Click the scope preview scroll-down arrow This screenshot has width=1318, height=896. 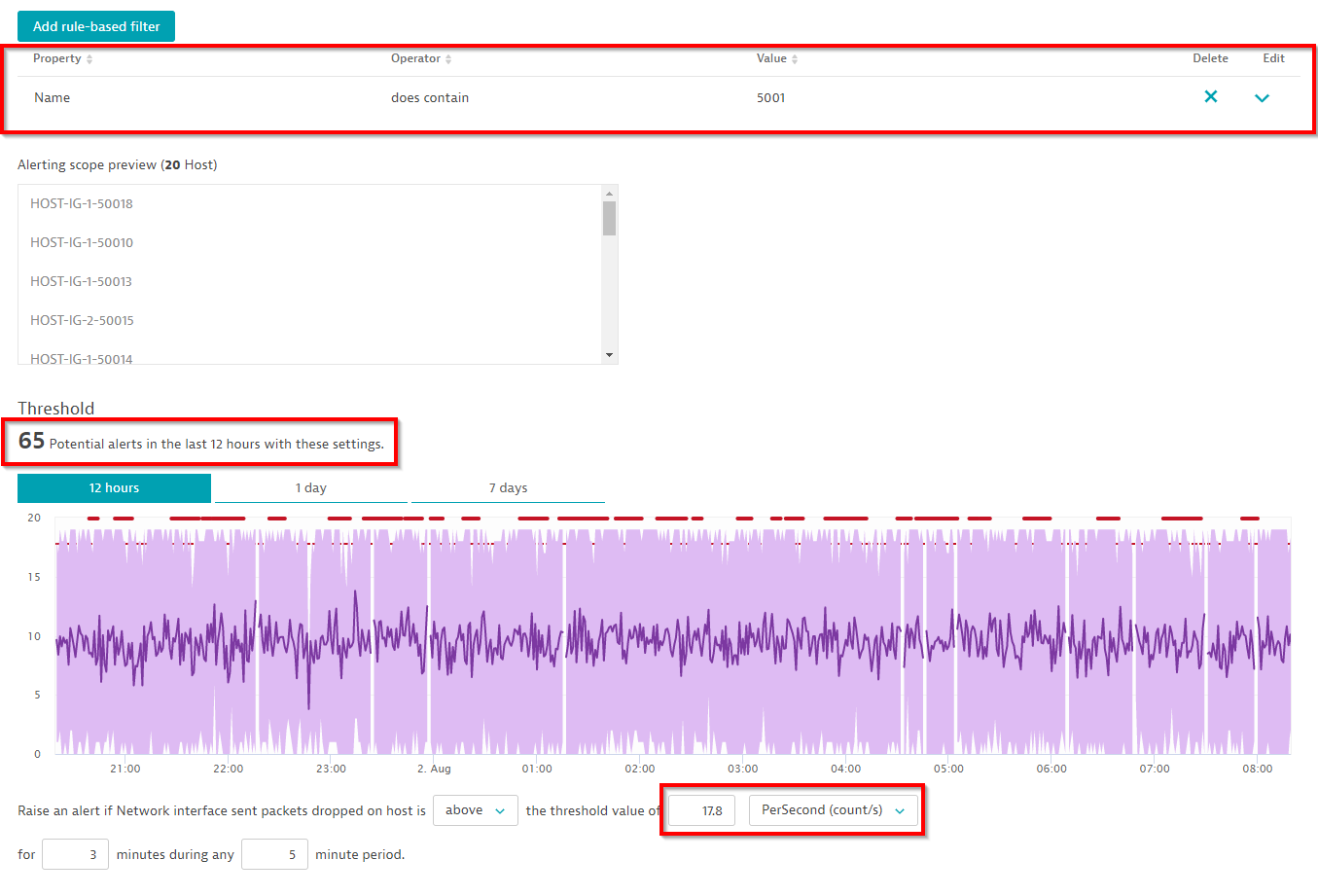609,355
